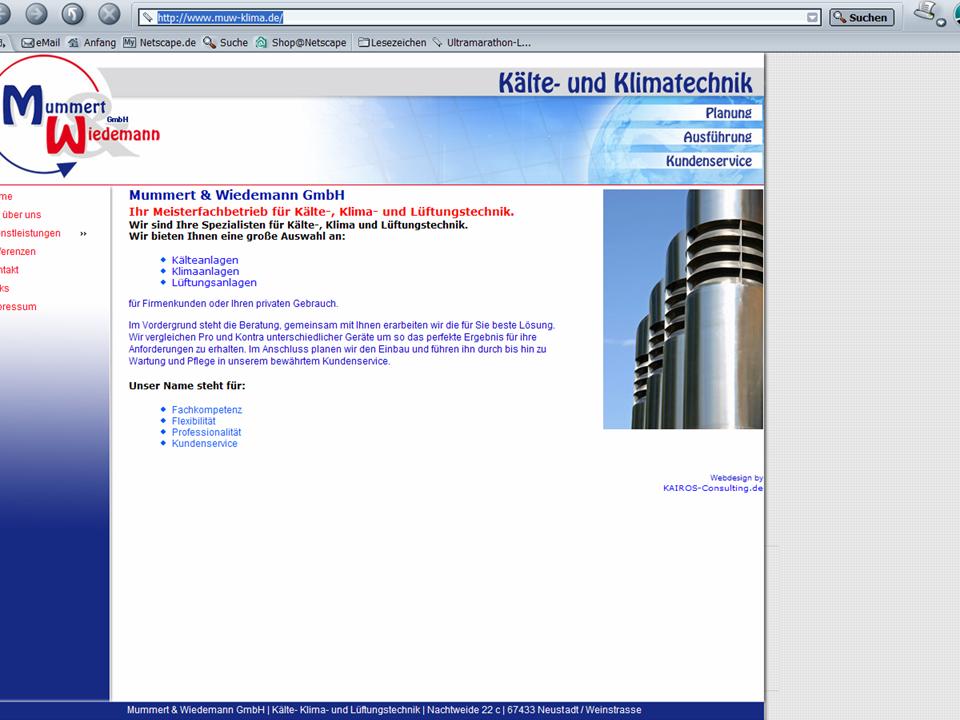The image size is (960, 720).
Task: Click the Anfang home bookmark
Action: click(x=92, y=43)
